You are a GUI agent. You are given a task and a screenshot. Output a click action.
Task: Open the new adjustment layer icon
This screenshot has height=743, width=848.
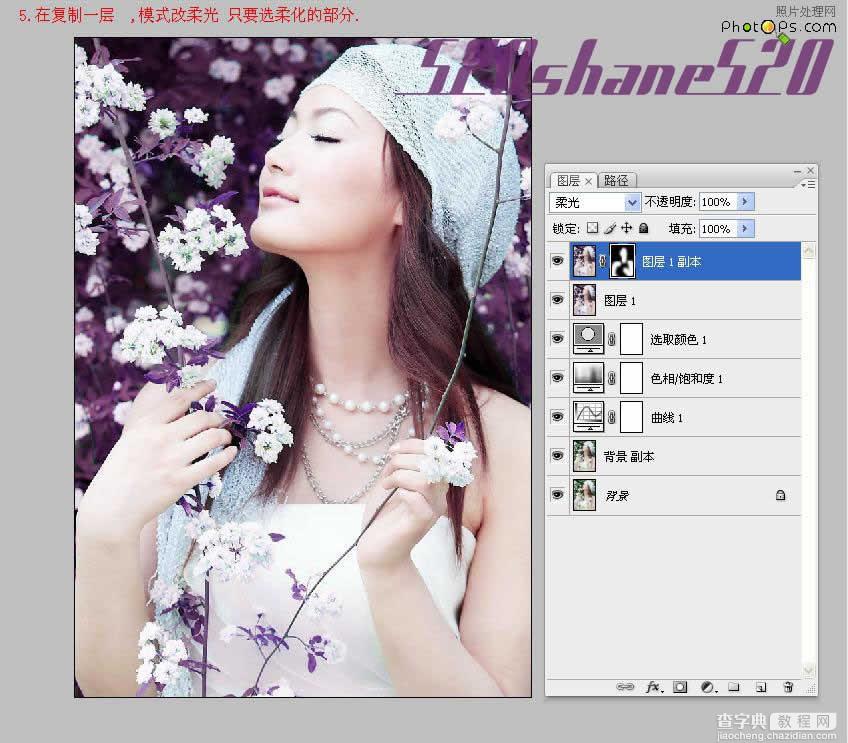point(708,688)
